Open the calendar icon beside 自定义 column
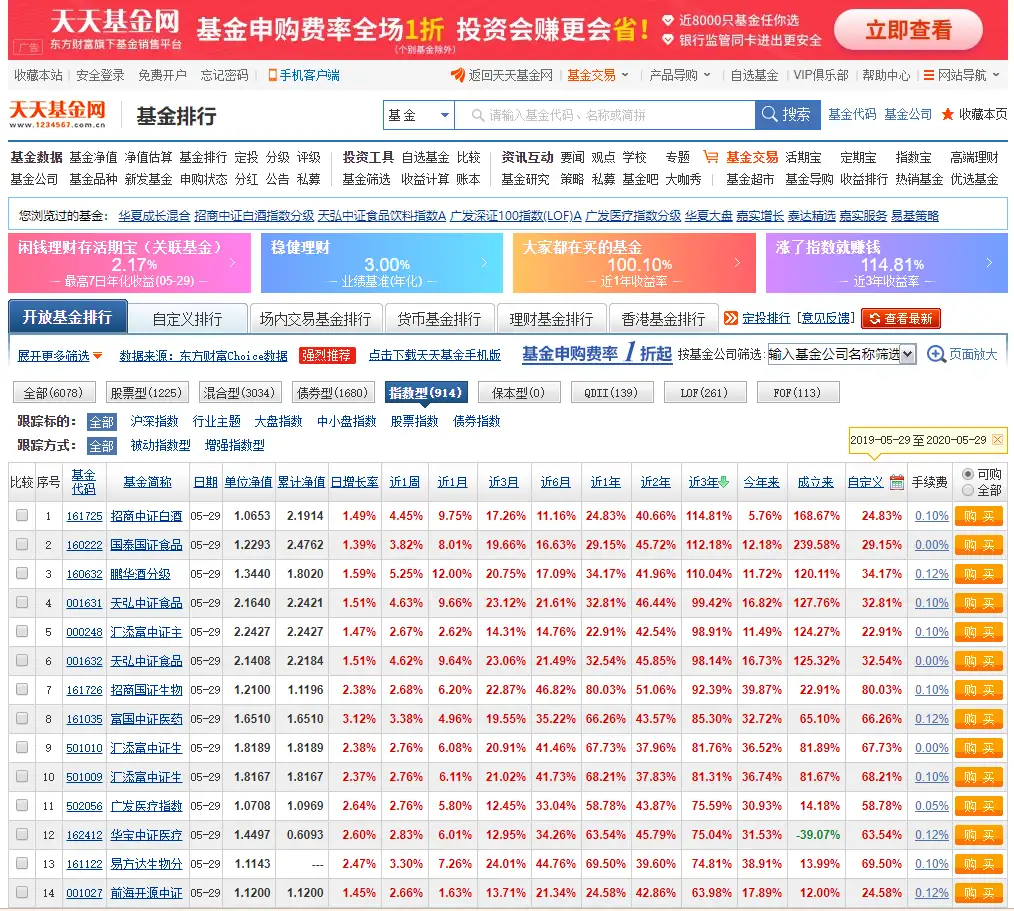This screenshot has height=911, width=1014. click(896, 482)
